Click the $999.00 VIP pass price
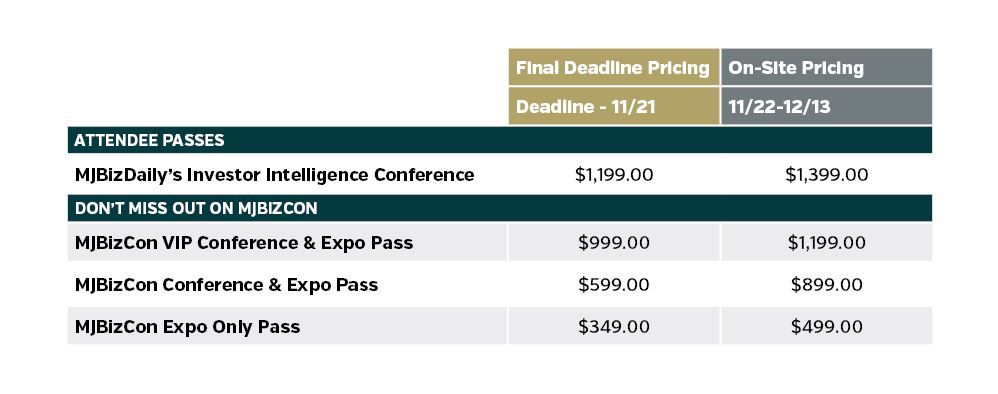The height and width of the screenshot is (394, 998). [614, 243]
